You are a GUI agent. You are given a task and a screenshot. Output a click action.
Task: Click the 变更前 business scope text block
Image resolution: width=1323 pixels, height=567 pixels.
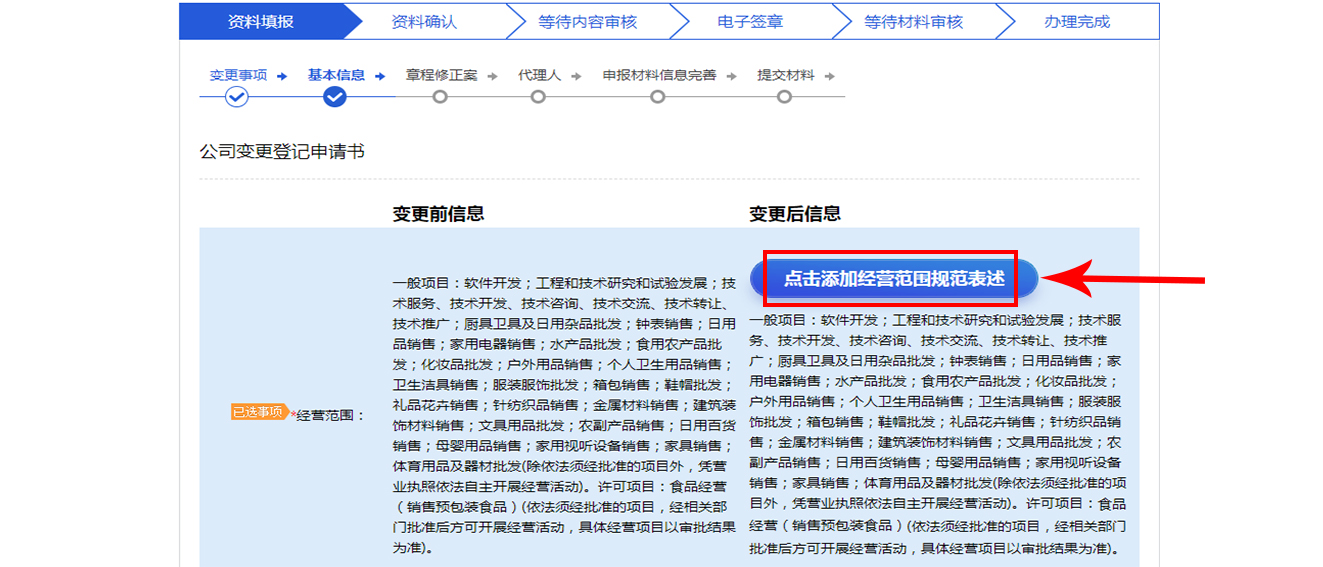pos(564,416)
